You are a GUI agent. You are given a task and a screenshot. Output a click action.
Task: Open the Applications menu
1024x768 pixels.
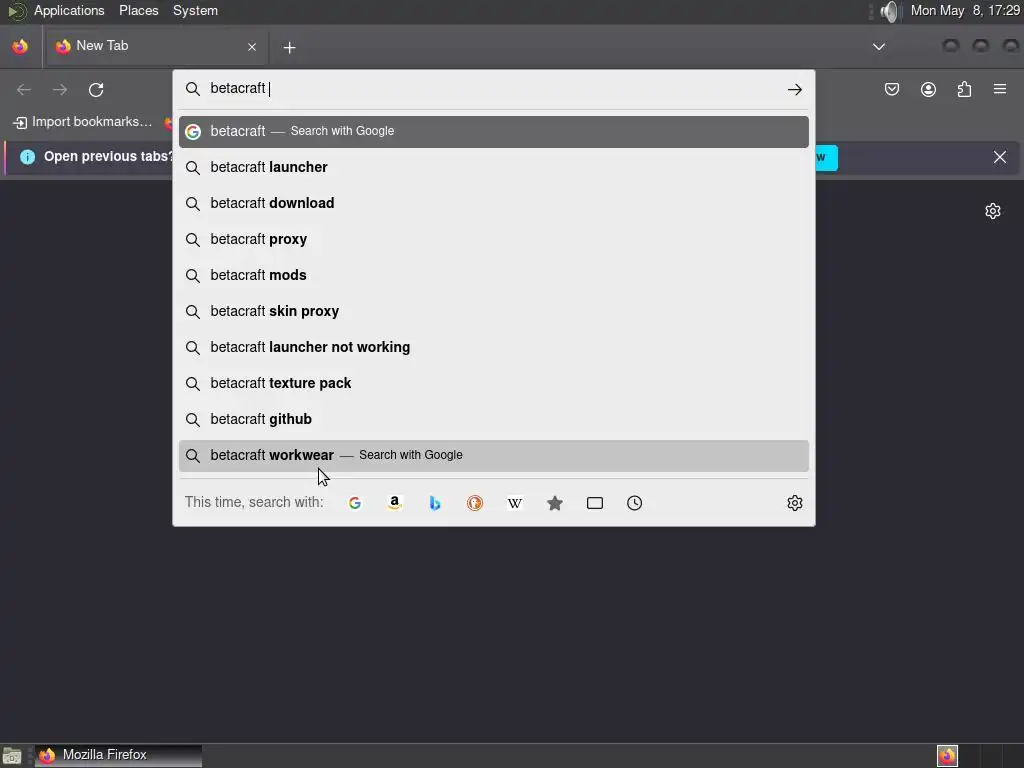(69, 10)
